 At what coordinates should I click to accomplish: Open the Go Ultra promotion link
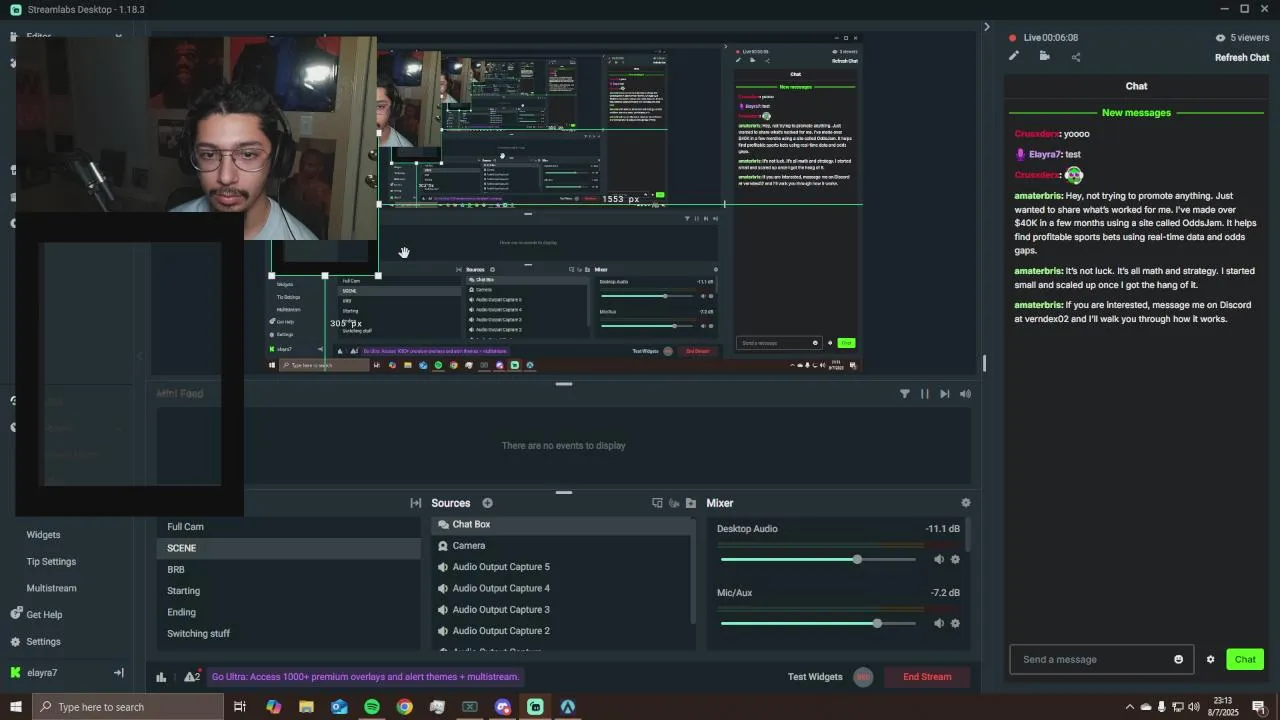coord(365,677)
